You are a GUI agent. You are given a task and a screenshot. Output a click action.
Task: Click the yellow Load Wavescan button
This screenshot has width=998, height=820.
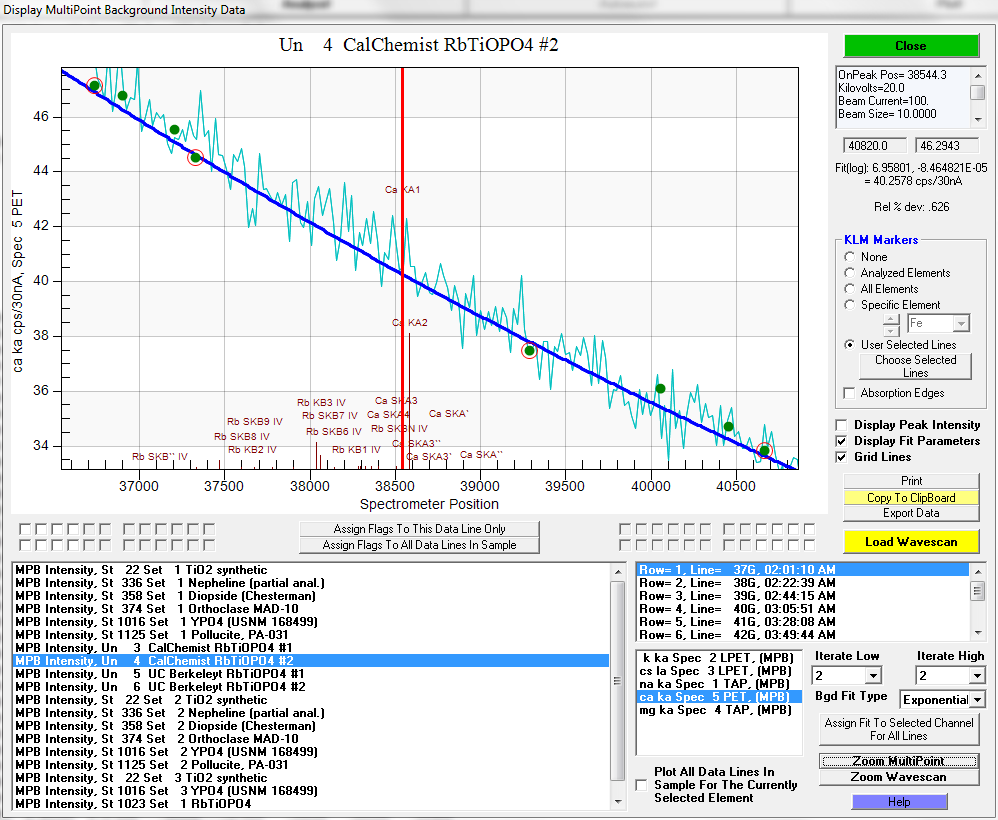(910, 542)
